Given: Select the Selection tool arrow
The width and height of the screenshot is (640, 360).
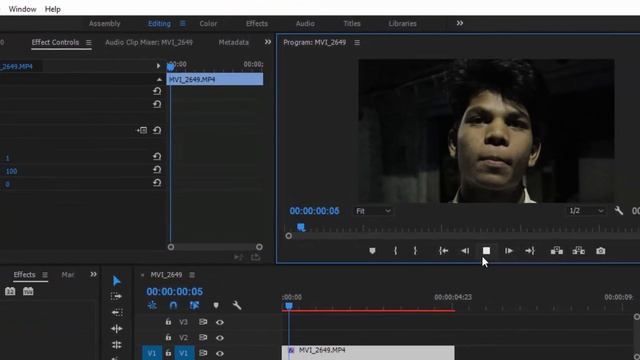Looking at the screenshot, I should [x=117, y=280].
